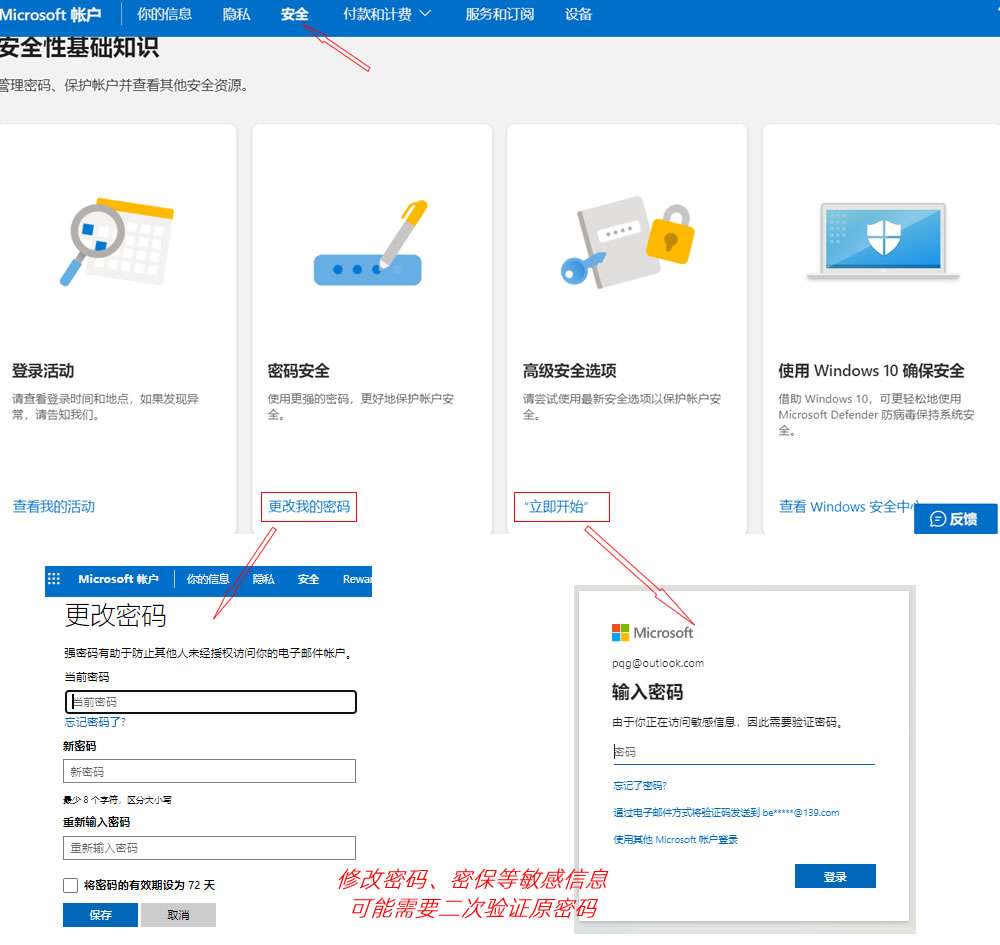Click the 忘记了密码? link in sign-in dialog
The image size is (1000, 945).
point(640,786)
